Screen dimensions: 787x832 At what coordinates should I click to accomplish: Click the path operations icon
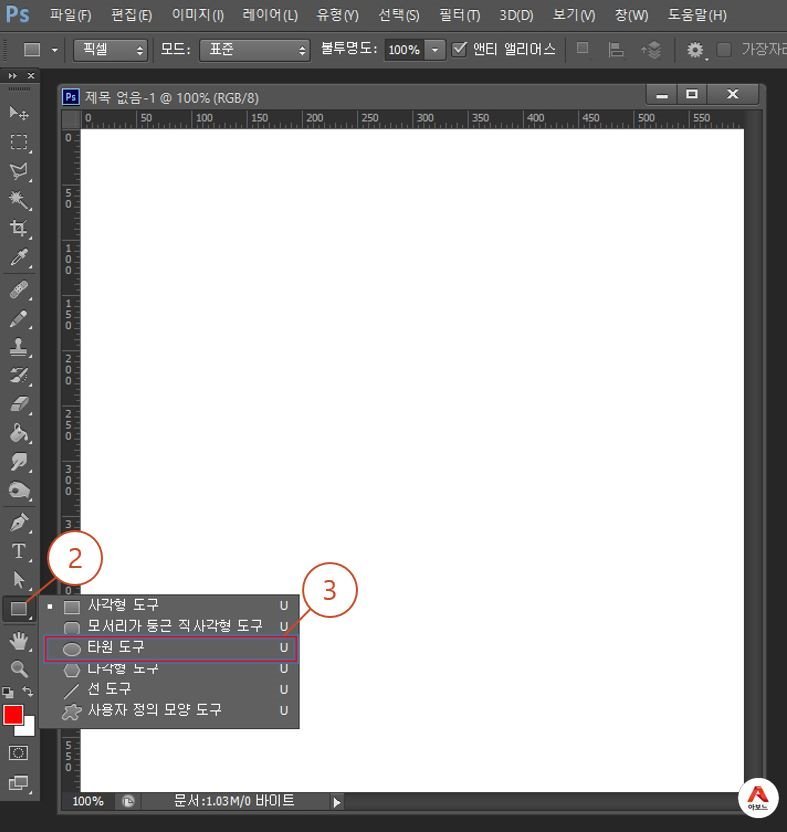coord(583,49)
